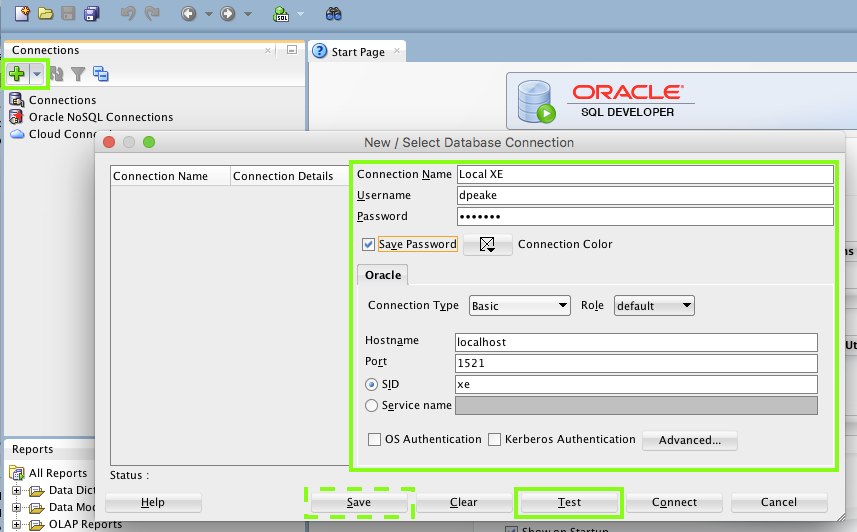Click the Connection Details column header
Viewport: 857px width, 532px height.
click(289, 176)
